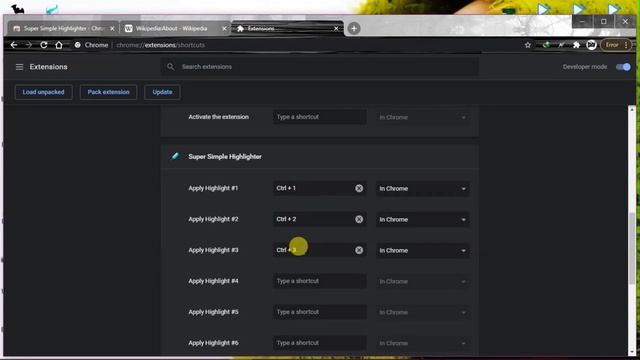Open scope dropdown for Apply Highlight #1
640x360 pixels.
click(x=422, y=189)
